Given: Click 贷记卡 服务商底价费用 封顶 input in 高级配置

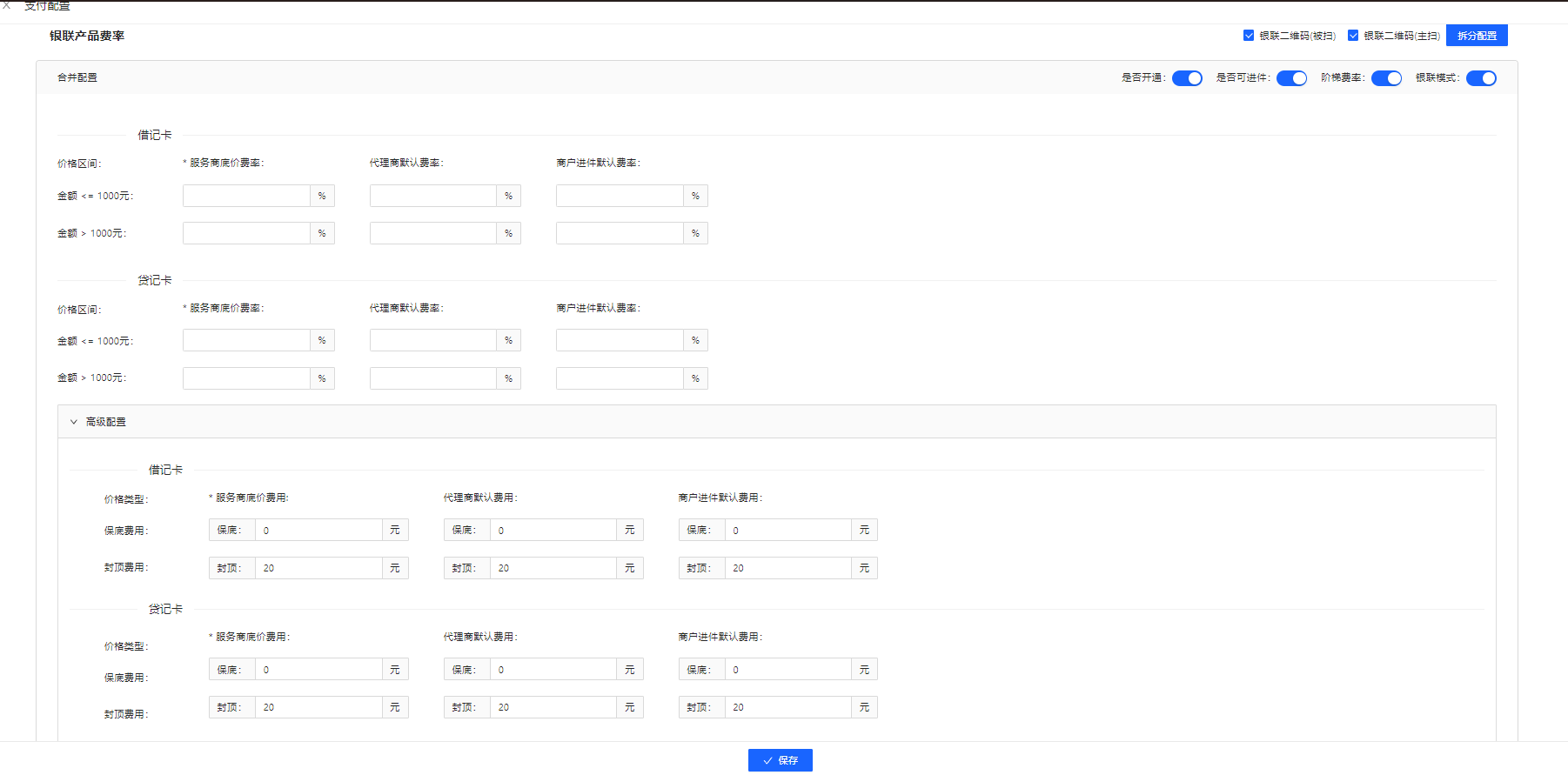Looking at the screenshot, I should tap(318, 707).
